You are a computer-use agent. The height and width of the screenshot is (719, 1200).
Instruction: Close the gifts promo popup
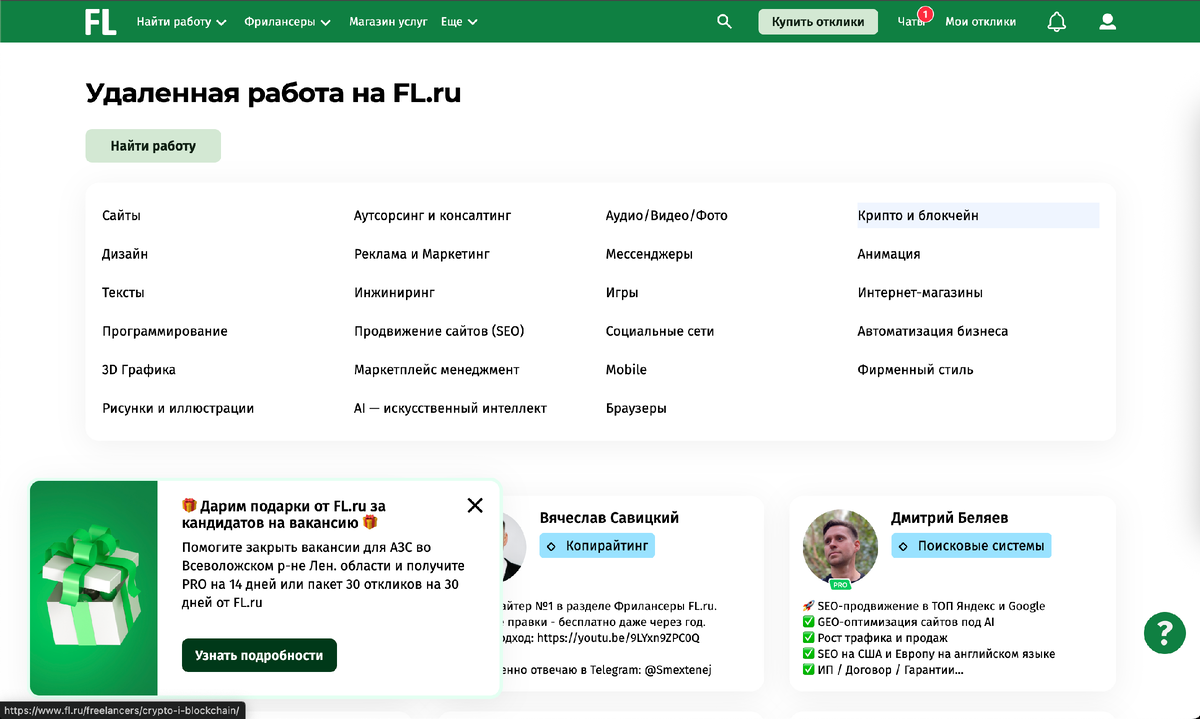click(475, 505)
